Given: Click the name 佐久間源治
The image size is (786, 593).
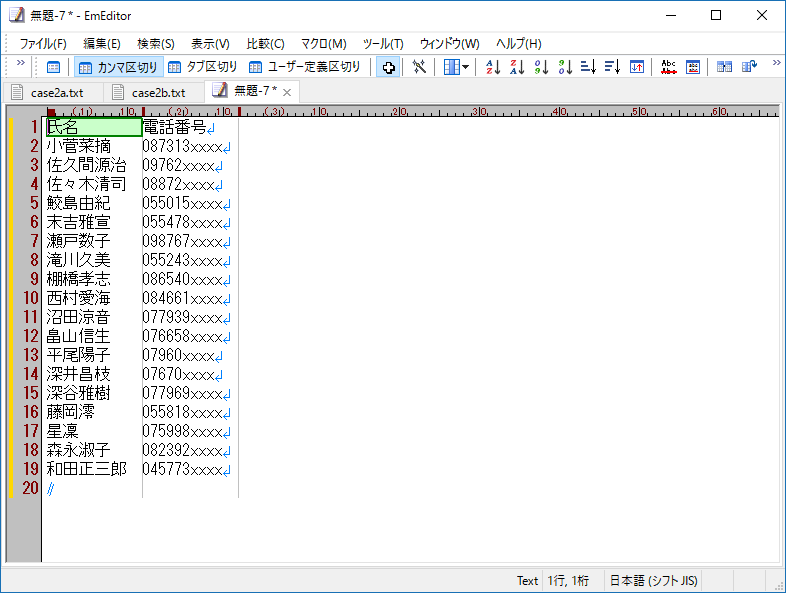Looking at the screenshot, I should (x=86, y=165).
